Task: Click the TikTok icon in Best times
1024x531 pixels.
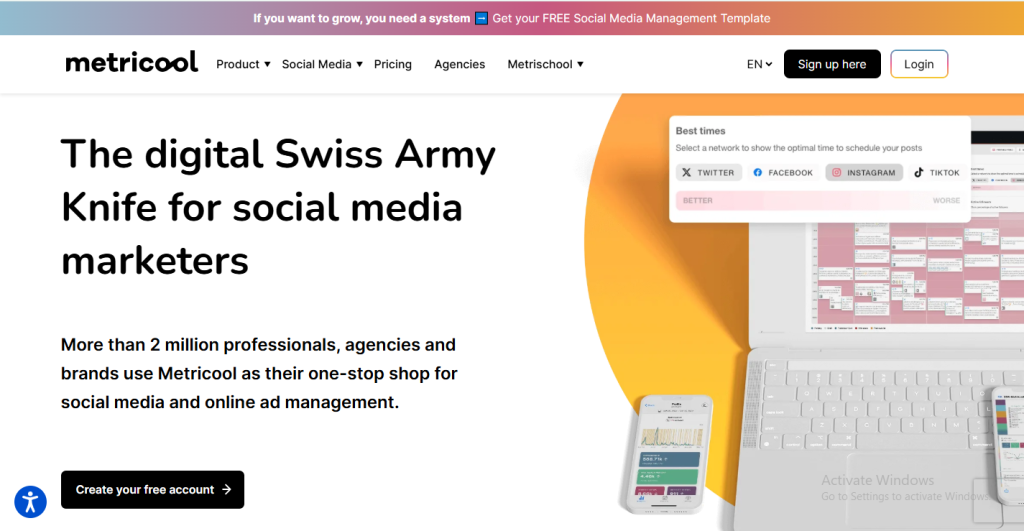Action: coord(918,172)
